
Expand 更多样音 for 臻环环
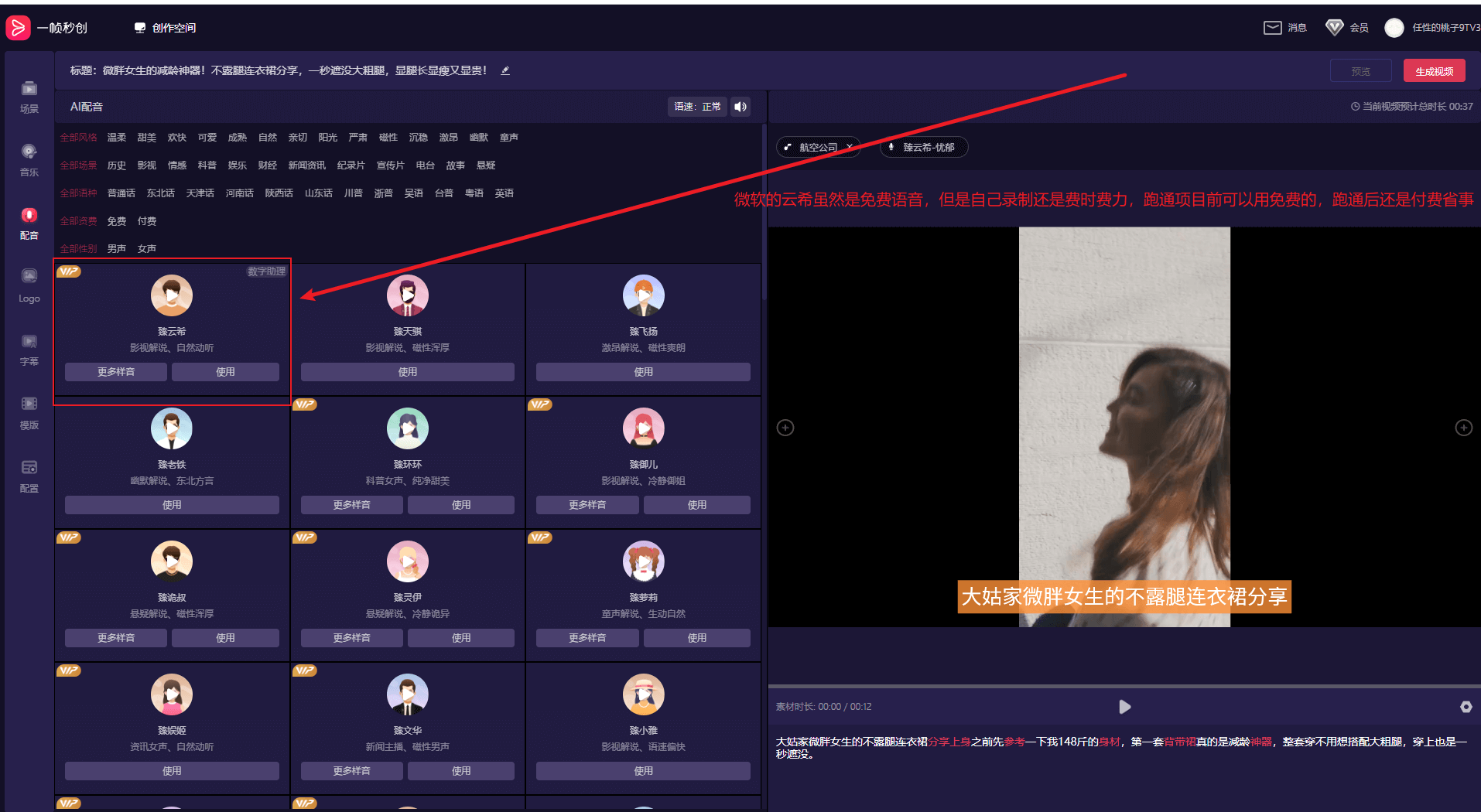point(352,505)
